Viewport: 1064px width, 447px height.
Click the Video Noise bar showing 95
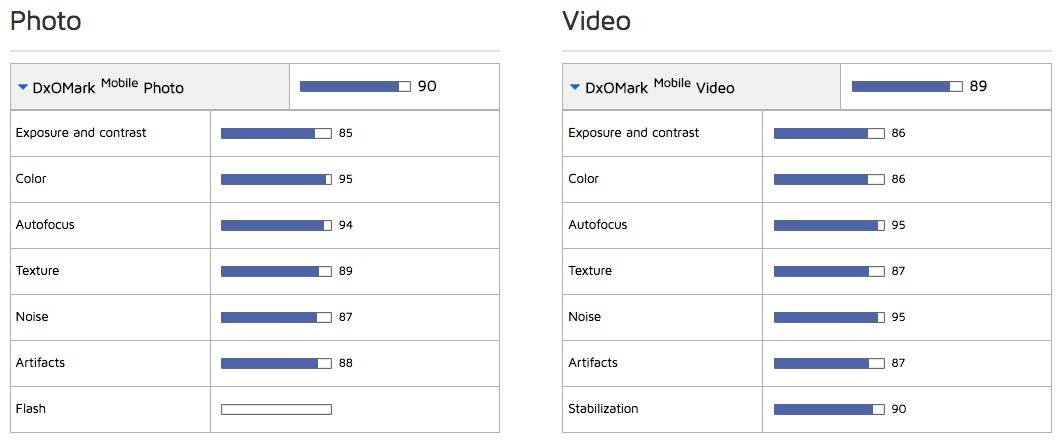coord(829,317)
